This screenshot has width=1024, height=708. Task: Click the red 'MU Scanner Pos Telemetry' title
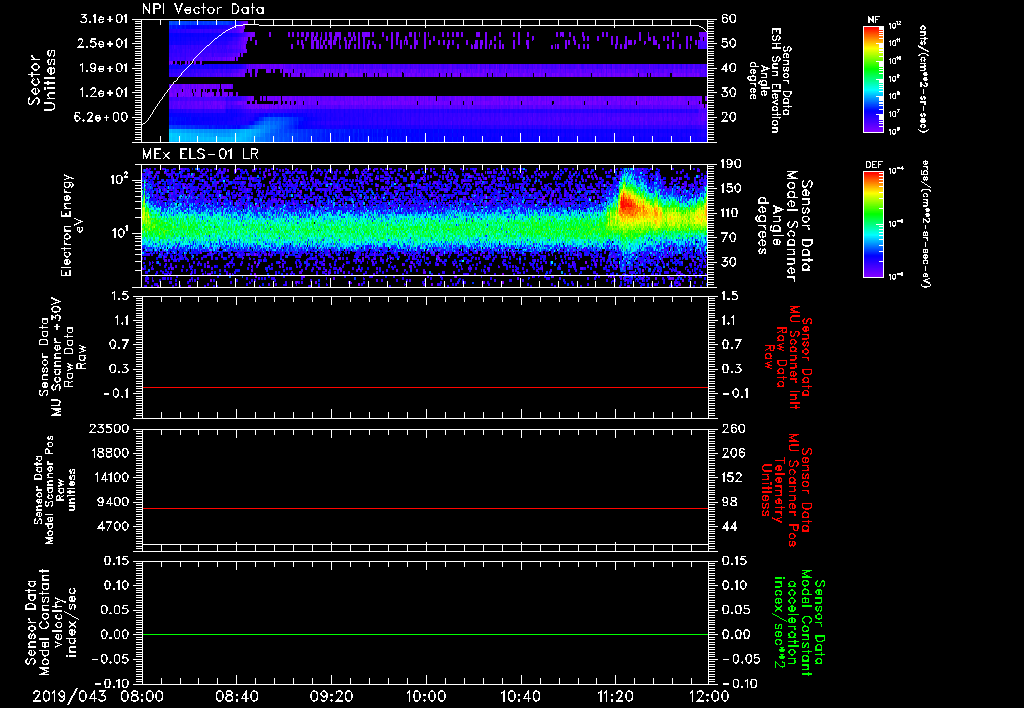coord(786,490)
